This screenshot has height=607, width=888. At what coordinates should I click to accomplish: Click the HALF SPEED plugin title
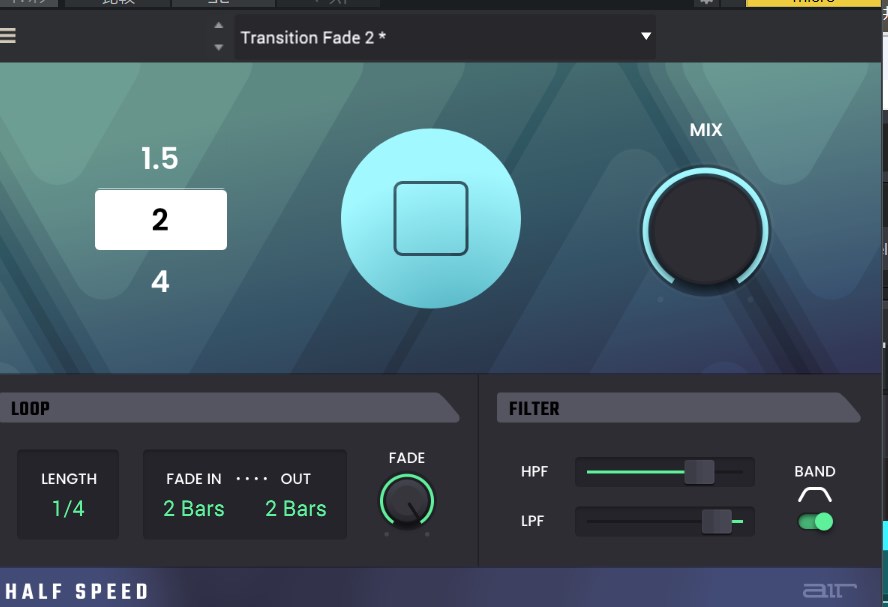(x=77, y=591)
